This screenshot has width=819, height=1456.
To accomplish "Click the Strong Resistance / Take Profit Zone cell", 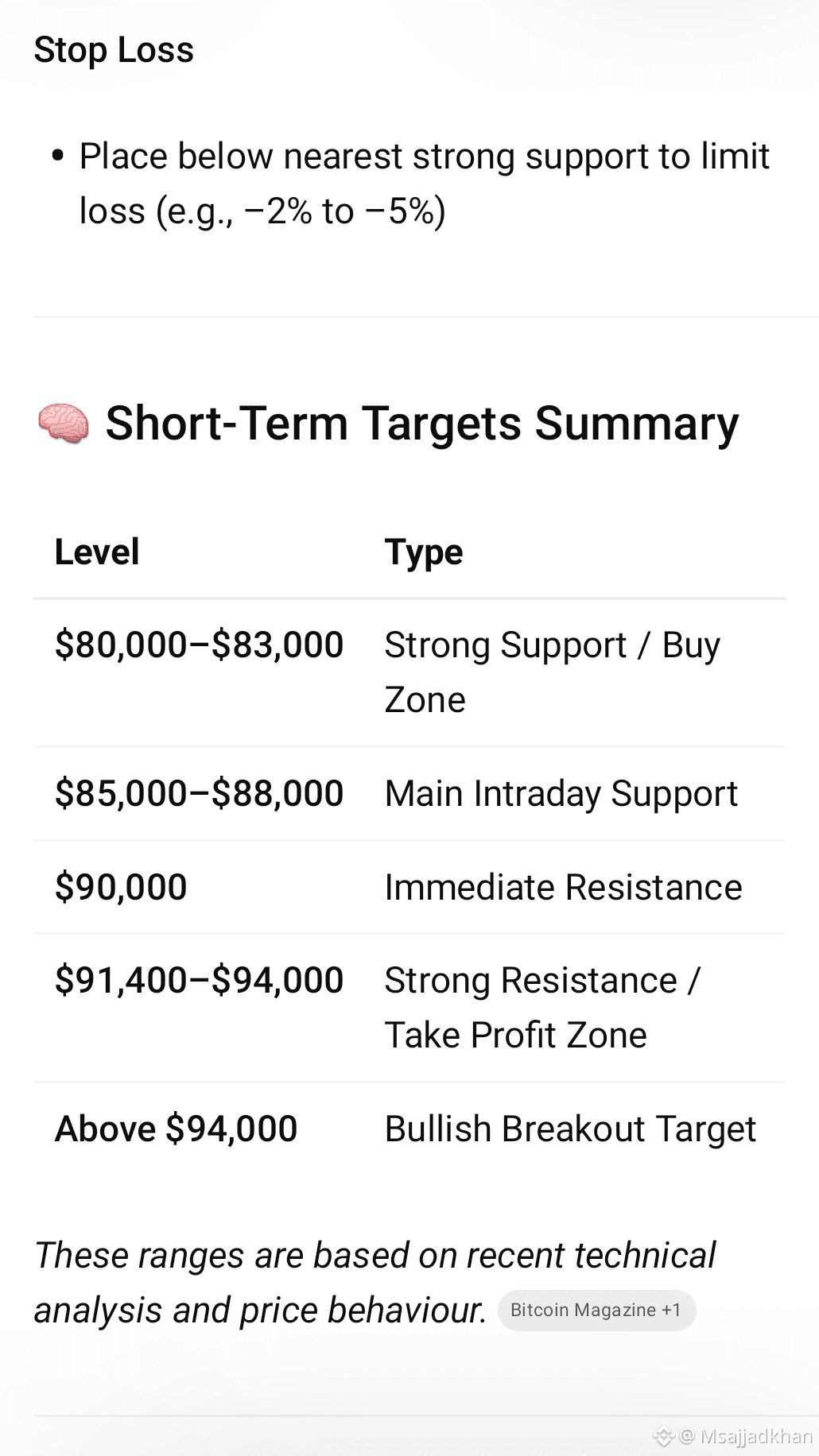I will [x=542, y=1008].
